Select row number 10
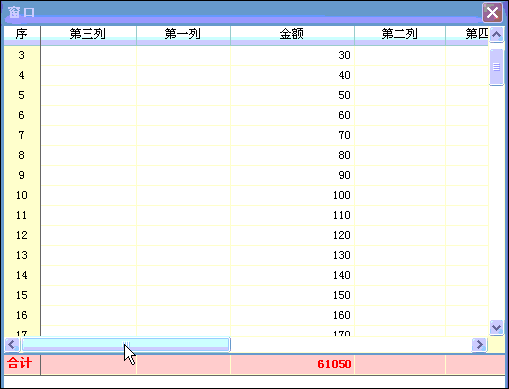Screen dimensions: 509x389 22,195
